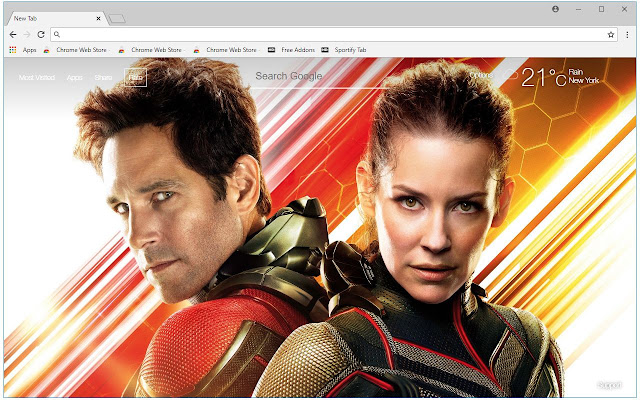Click the Share menu item

103,78
